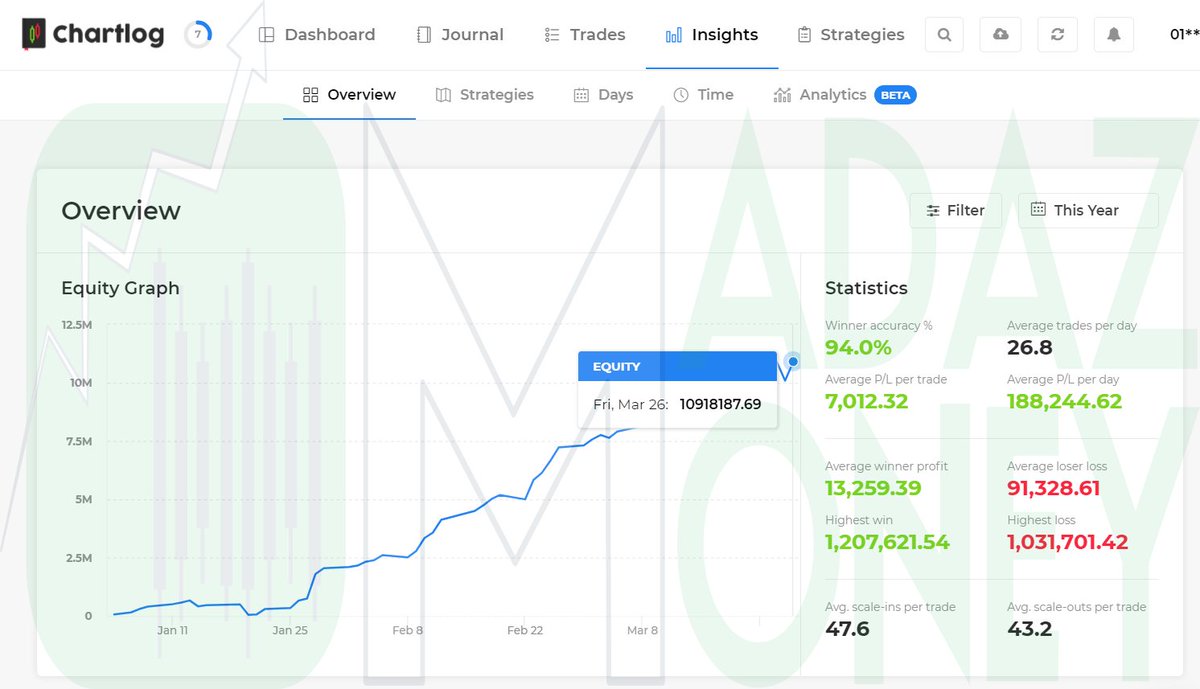Click the search magnifier icon
The height and width of the screenshot is (689, 1200).
tap(945, 35)
